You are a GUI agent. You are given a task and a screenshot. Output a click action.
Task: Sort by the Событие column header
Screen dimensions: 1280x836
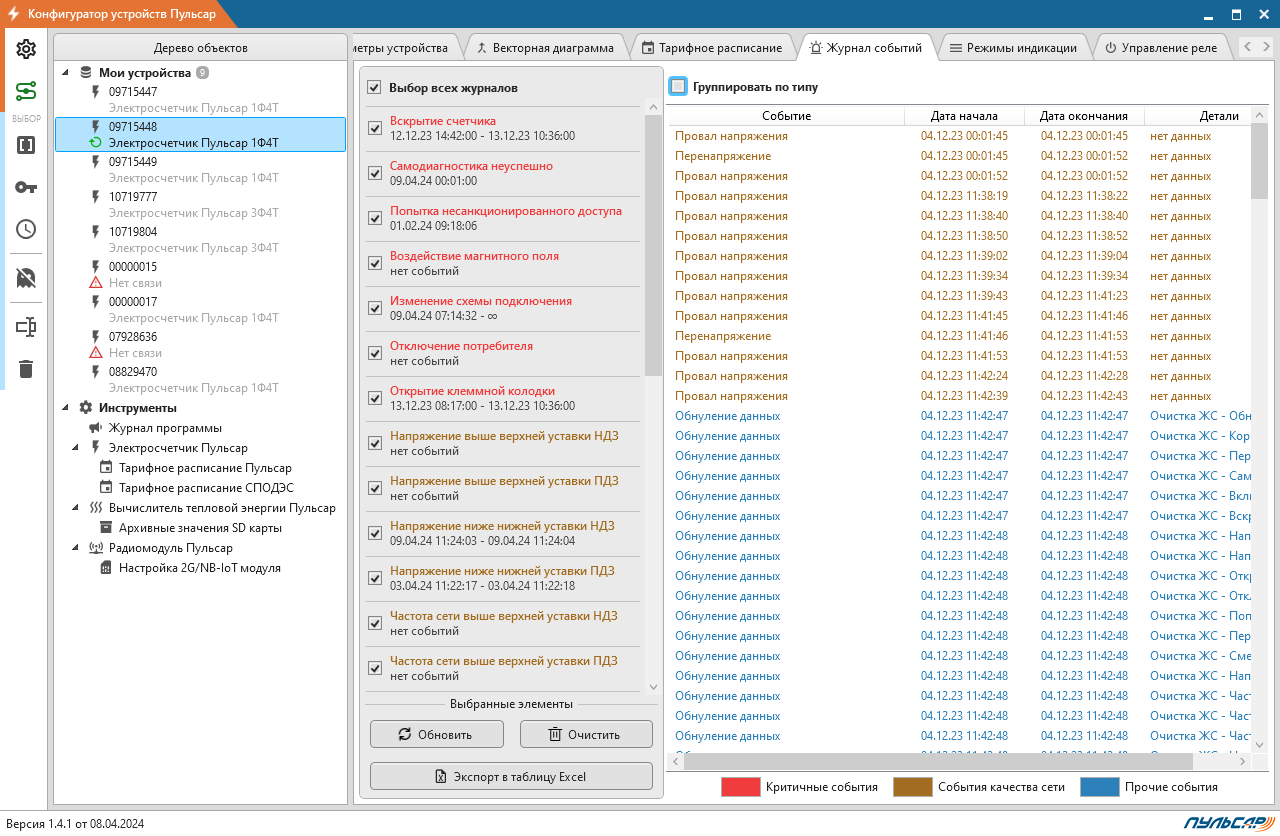point(786,116)
